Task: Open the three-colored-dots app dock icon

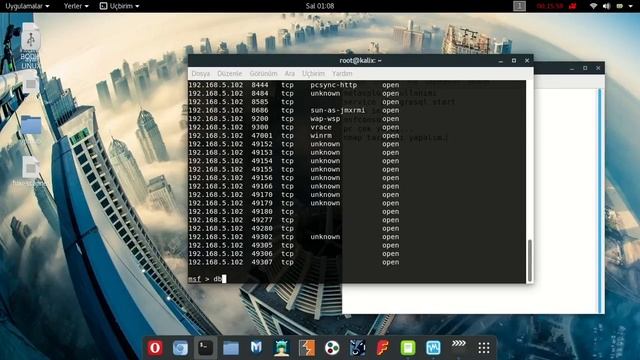Action: click(x=332, y=348)
